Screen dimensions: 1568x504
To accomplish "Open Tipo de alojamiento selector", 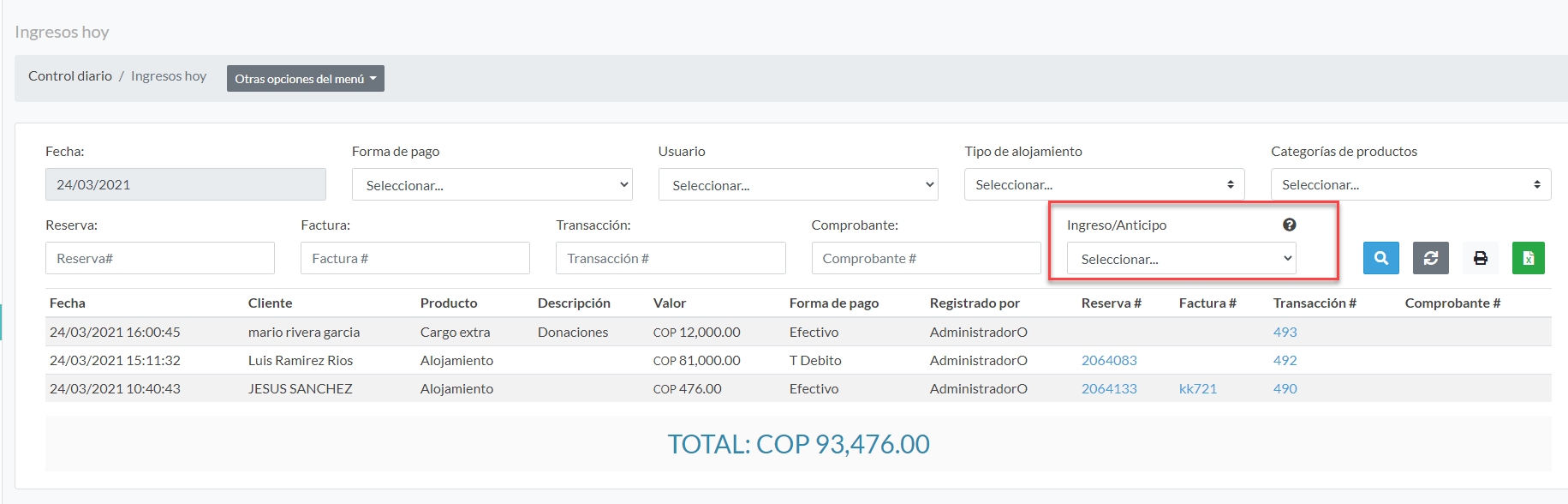I will tap(1103, 185).
